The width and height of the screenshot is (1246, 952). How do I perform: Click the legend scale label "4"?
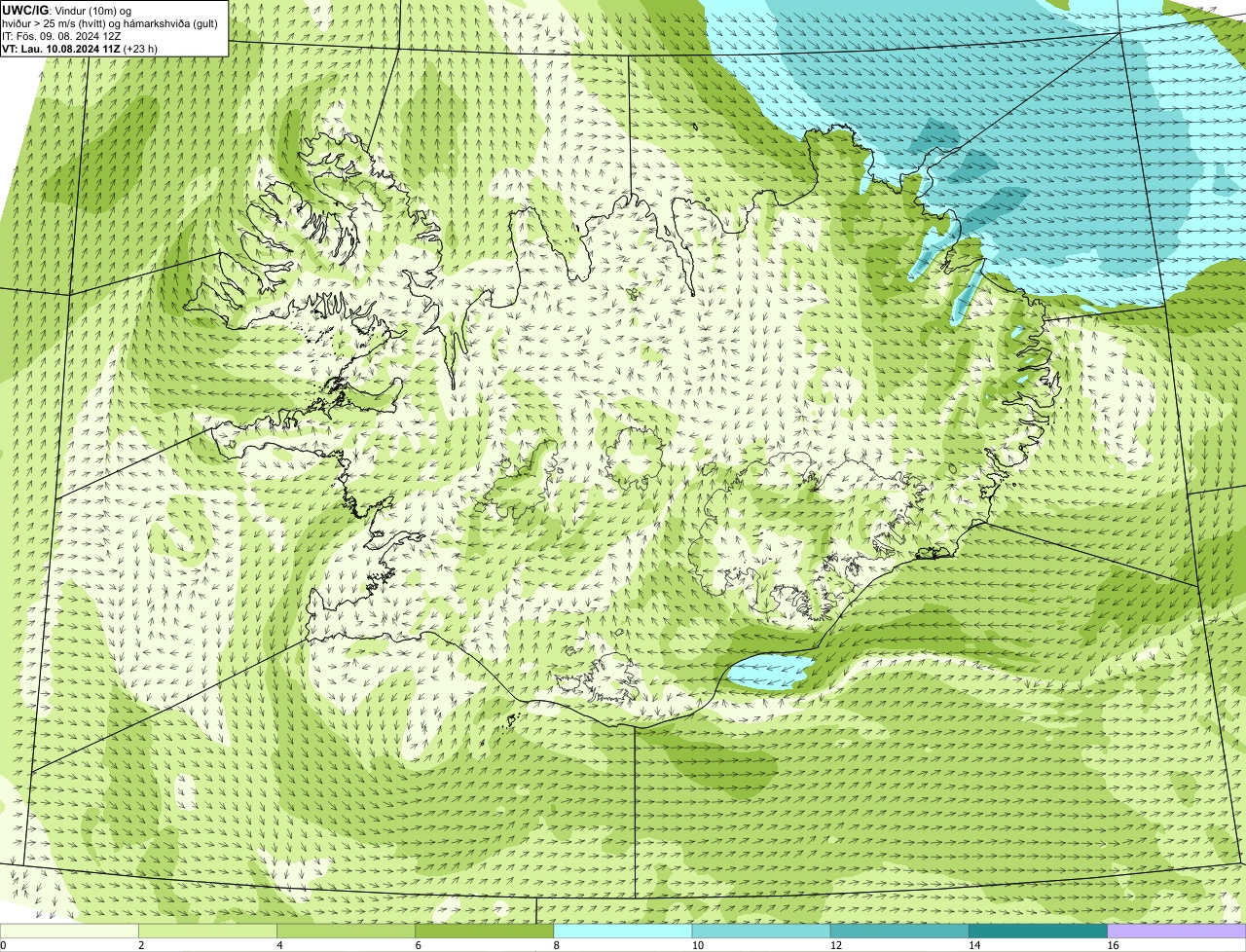[x=279, y=945]
